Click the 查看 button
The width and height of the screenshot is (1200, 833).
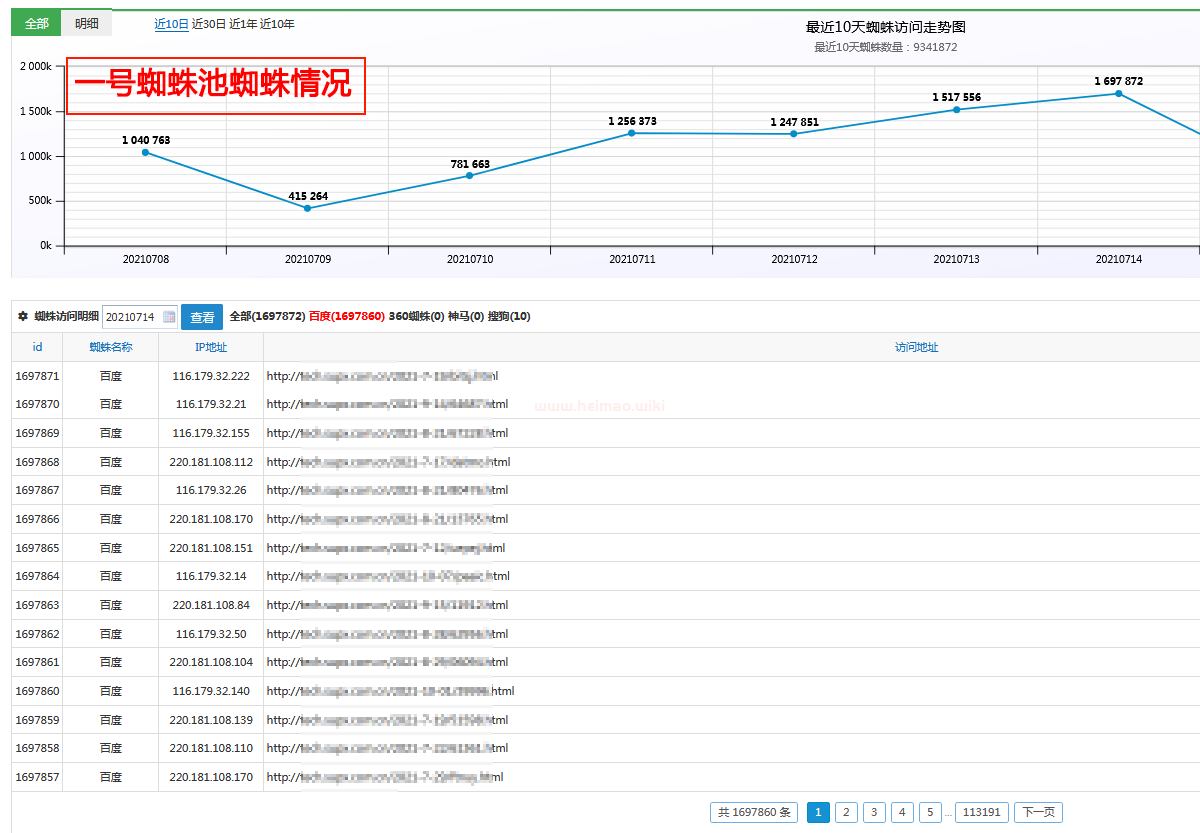point(202,317)
